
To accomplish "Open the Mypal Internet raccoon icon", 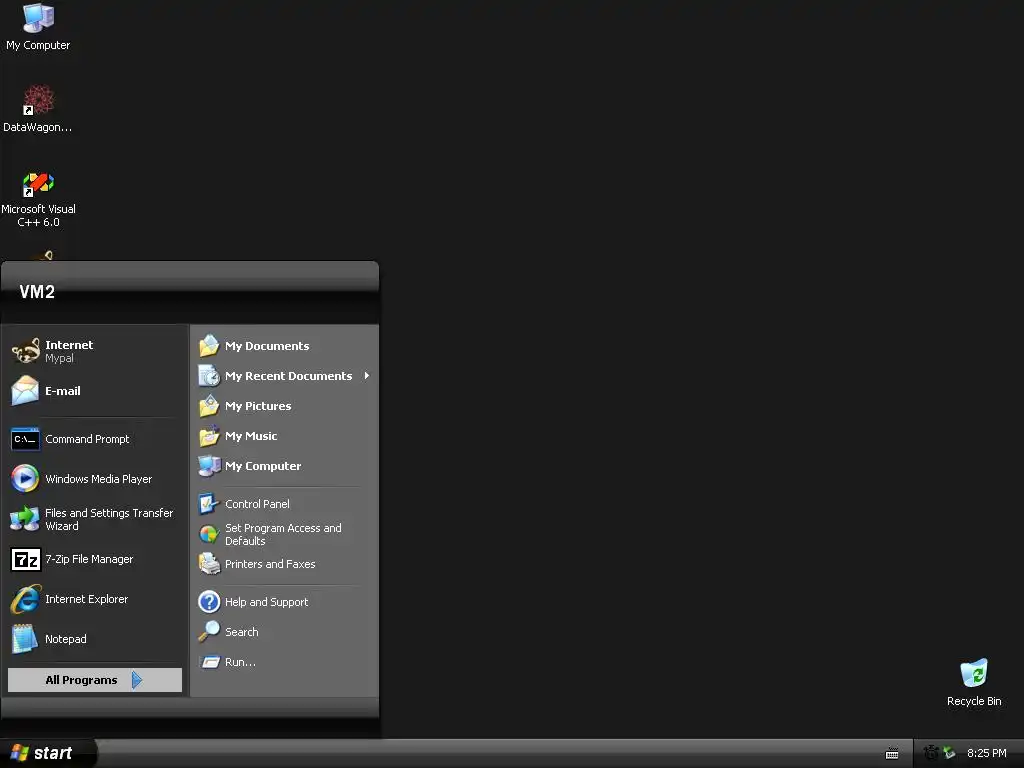I will (x=25, y=351).
